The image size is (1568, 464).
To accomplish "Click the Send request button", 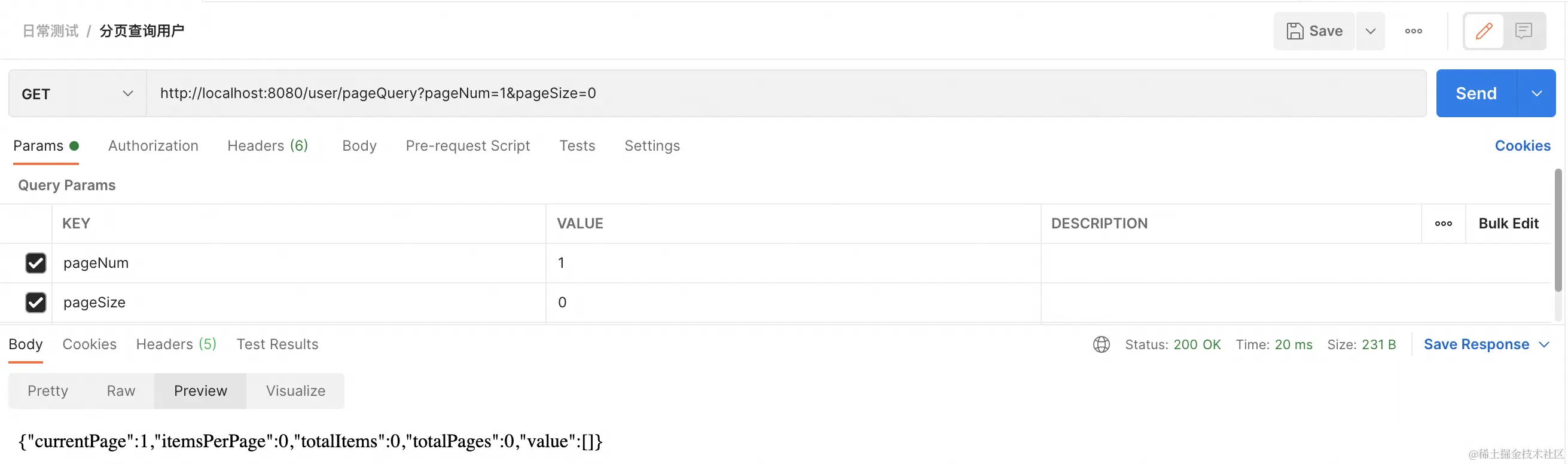I will click(1475, 94).
